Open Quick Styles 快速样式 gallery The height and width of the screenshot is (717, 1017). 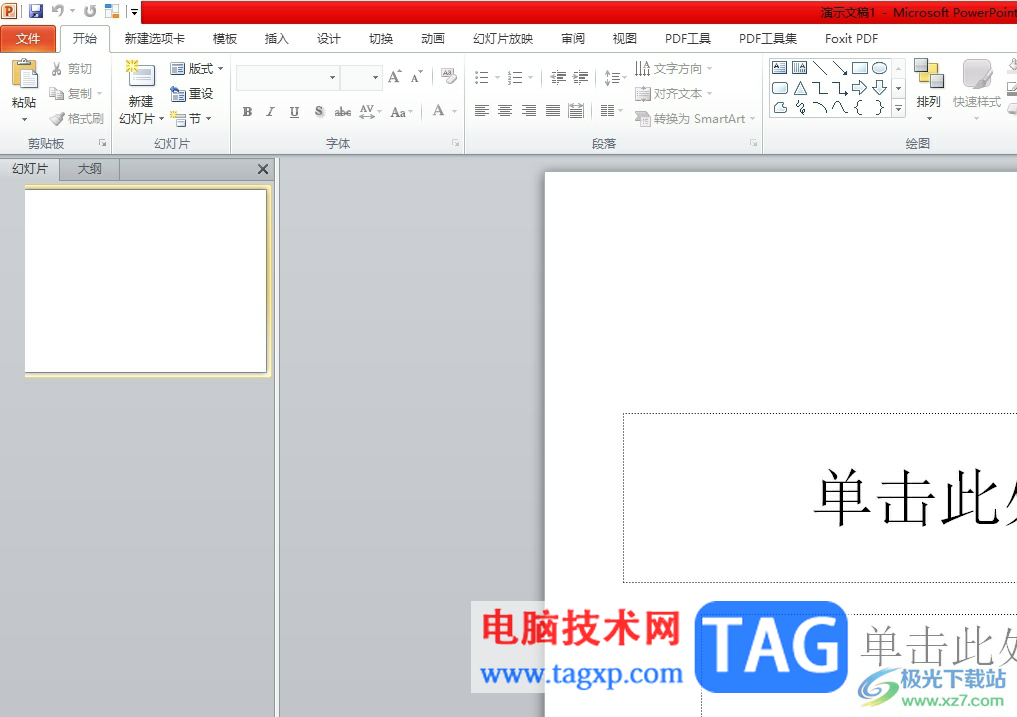977,90
